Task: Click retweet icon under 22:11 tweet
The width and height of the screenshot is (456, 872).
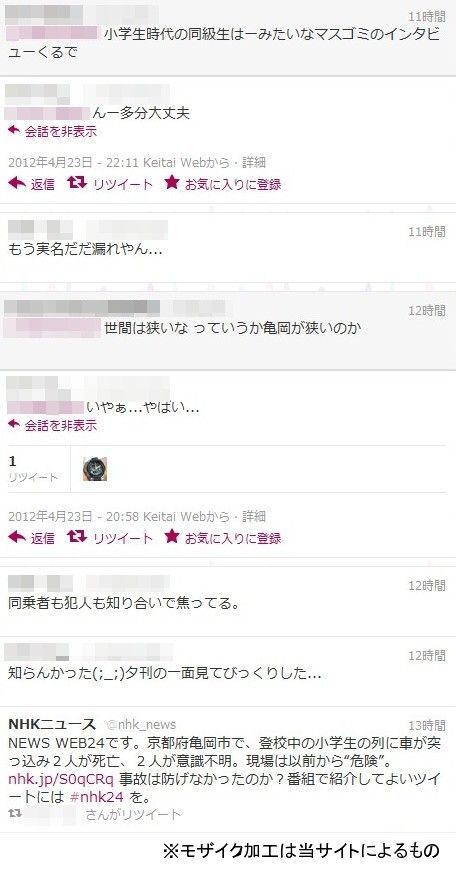Action: coord(76,183)
